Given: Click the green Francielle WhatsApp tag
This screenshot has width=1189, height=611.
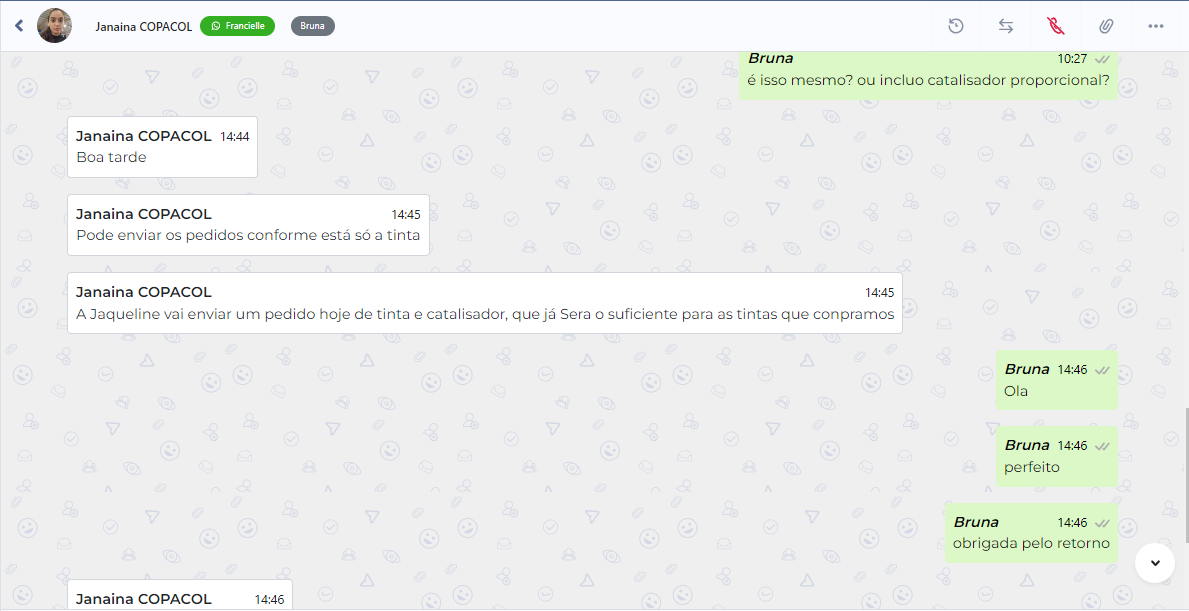Looking at the screenshot, I should (237, 26).
